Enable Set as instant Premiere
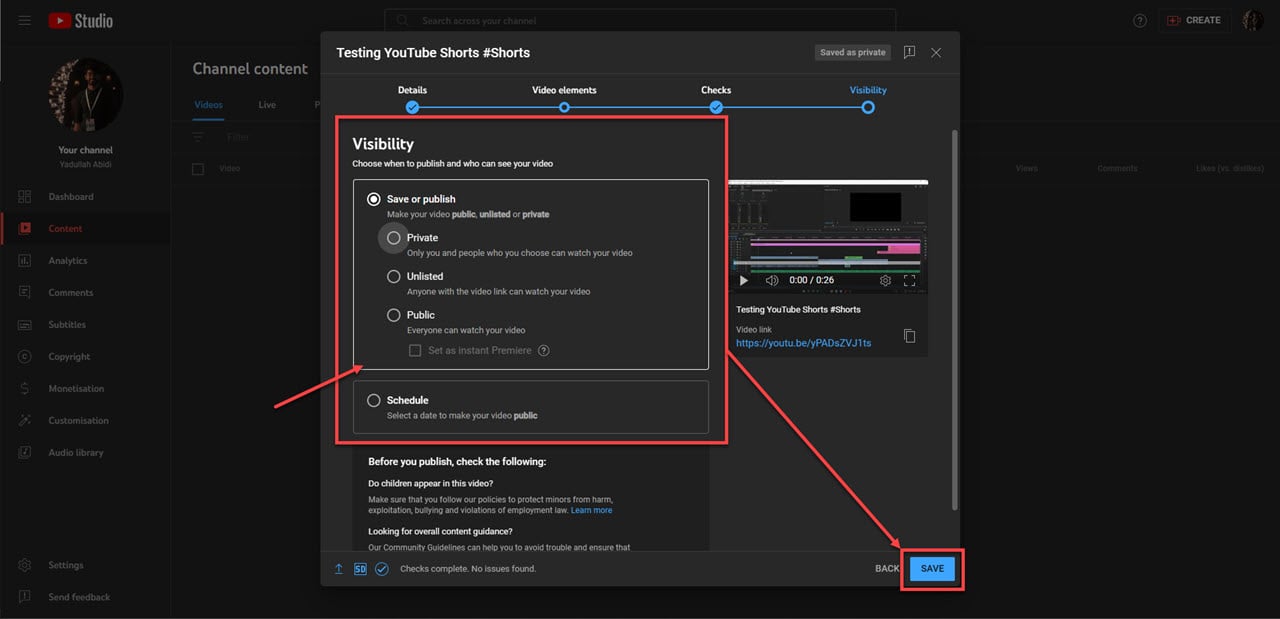1280x619 pixels. tap(415, 350)
